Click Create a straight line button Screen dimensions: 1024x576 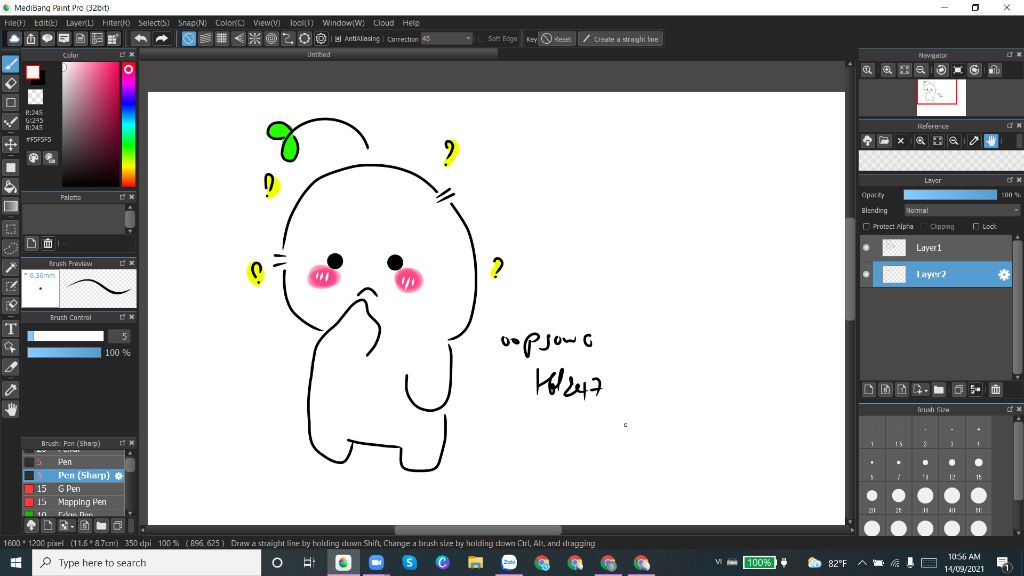click(x=620, y=39)
